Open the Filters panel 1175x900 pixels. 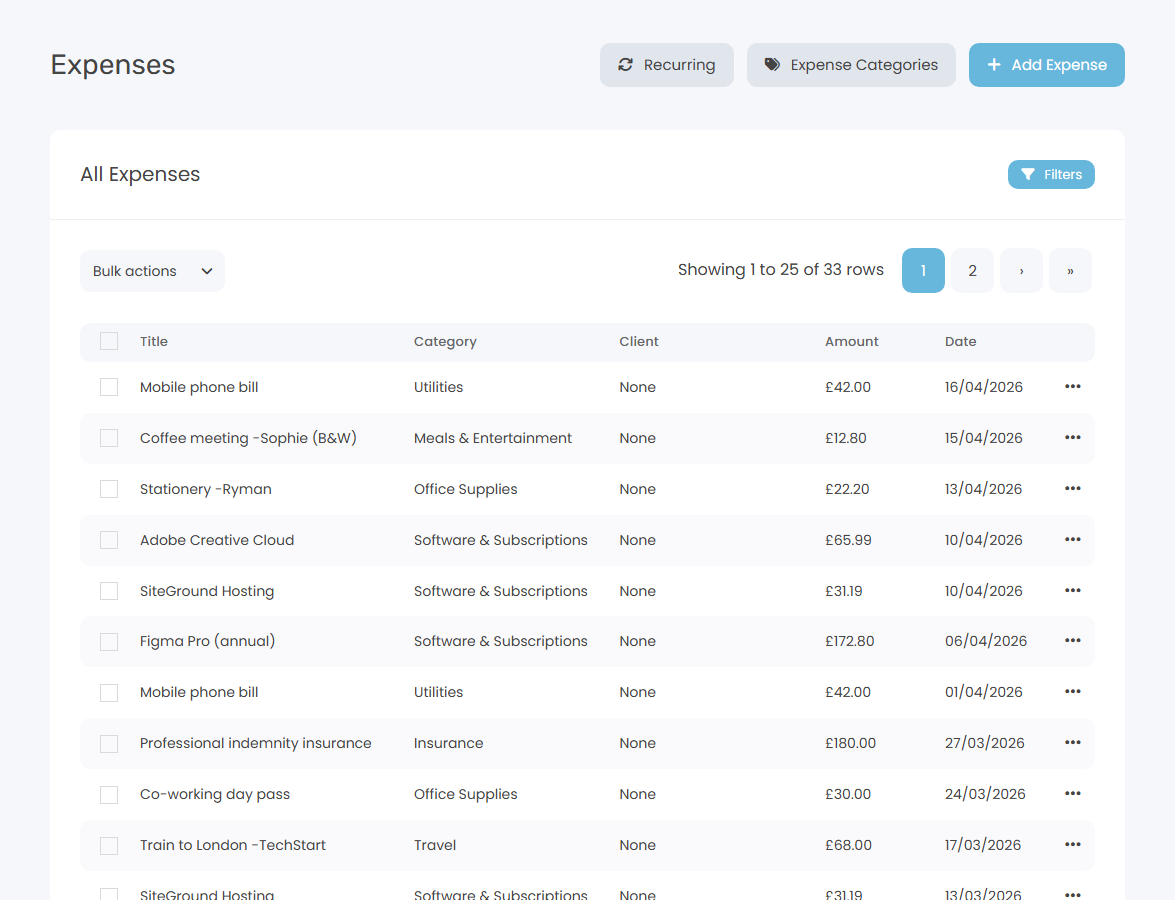point(1051,175)
